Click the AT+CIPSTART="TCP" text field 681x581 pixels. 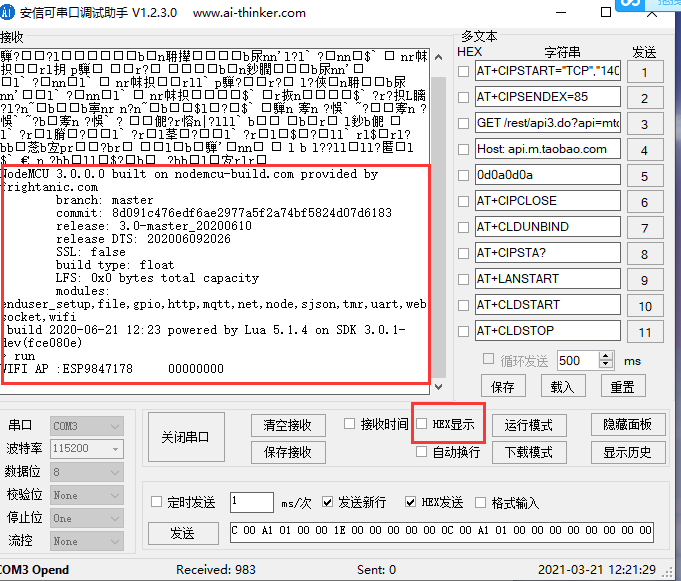548,71
